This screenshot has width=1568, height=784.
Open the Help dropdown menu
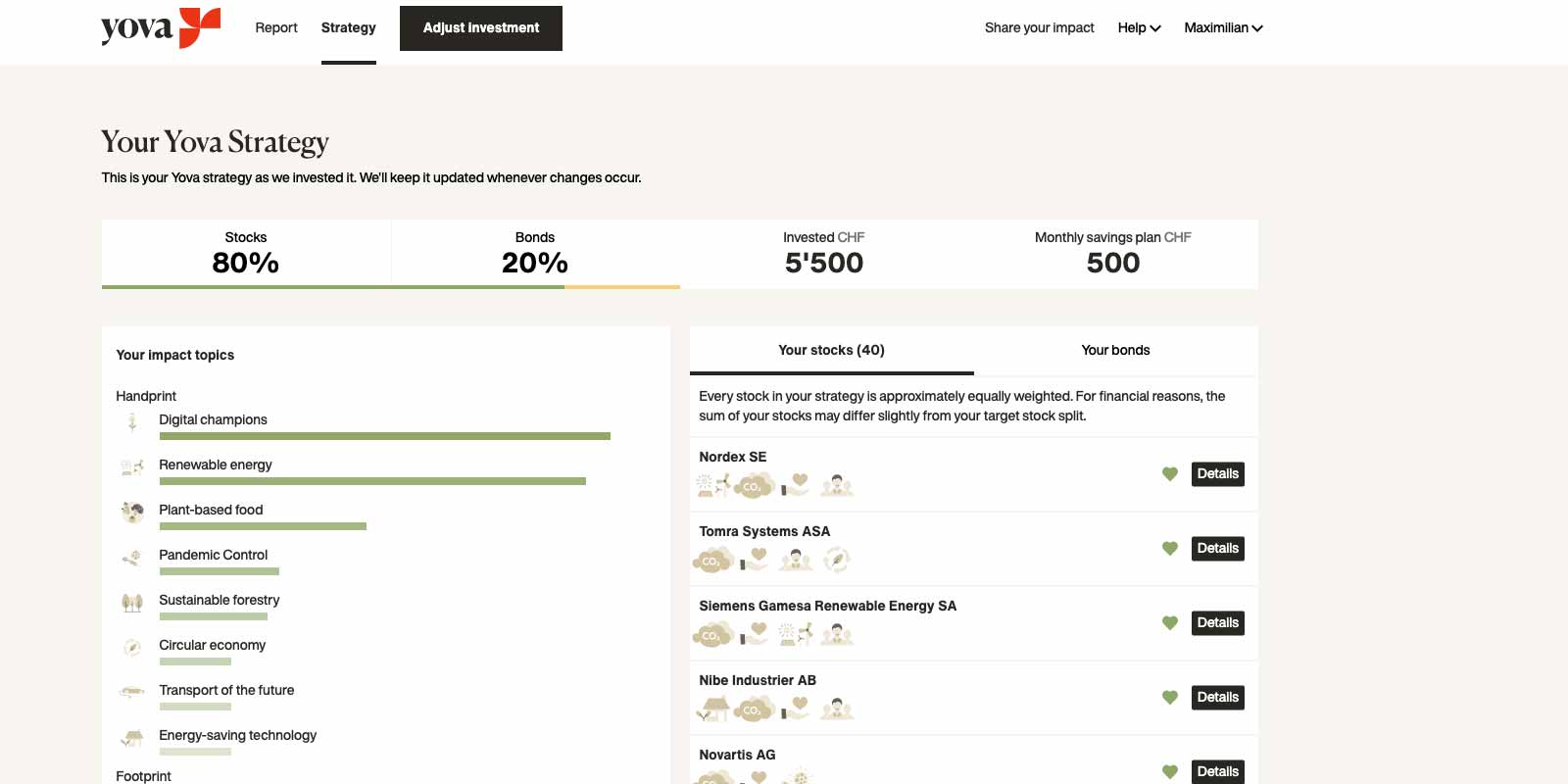point(1139,27)
